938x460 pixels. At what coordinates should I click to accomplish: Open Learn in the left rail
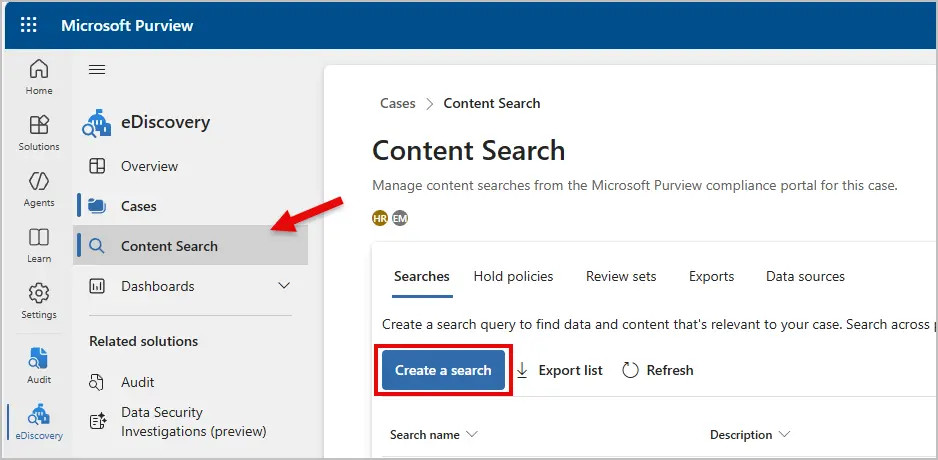[39, 245]
